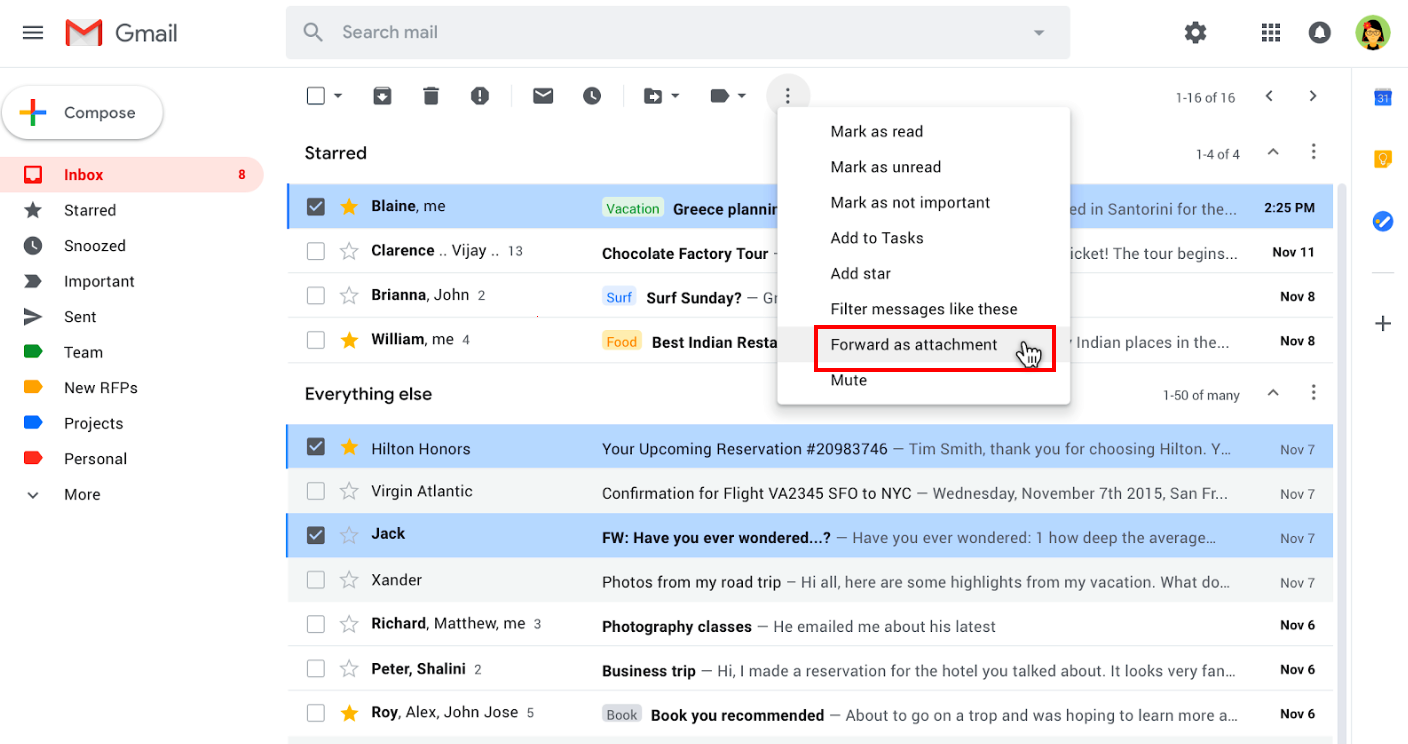
Task: Collapse the Starred section
Action: [1273, 153]
